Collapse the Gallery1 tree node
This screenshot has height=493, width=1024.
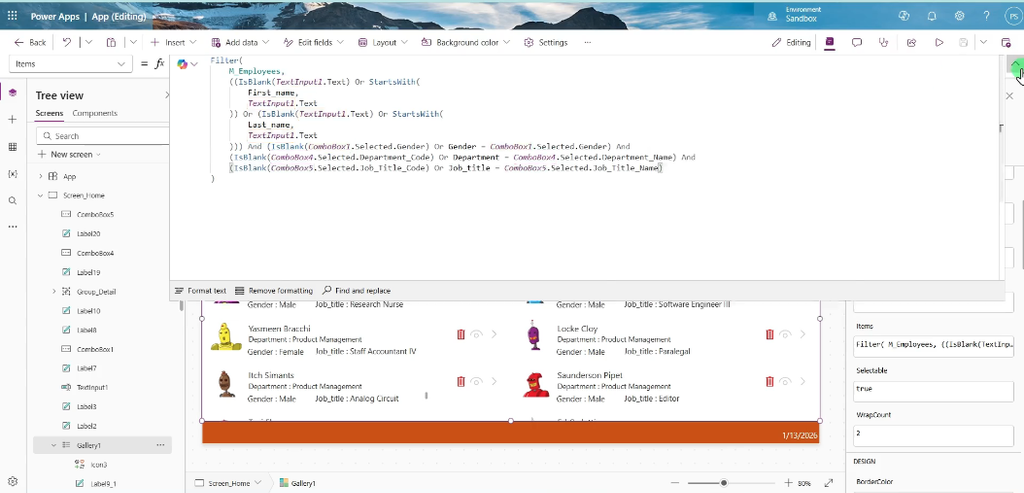[x=54, y=445]
